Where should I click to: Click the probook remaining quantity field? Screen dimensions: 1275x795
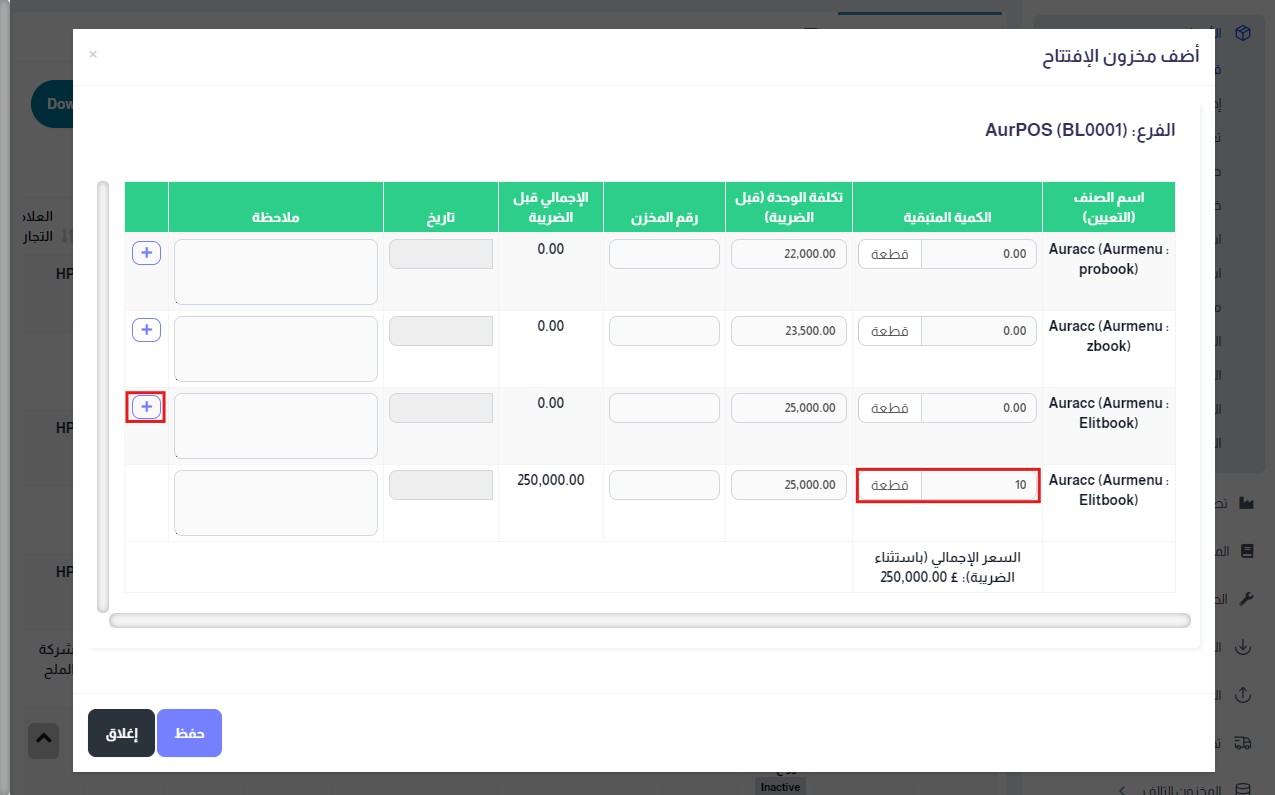coord(978,254)
